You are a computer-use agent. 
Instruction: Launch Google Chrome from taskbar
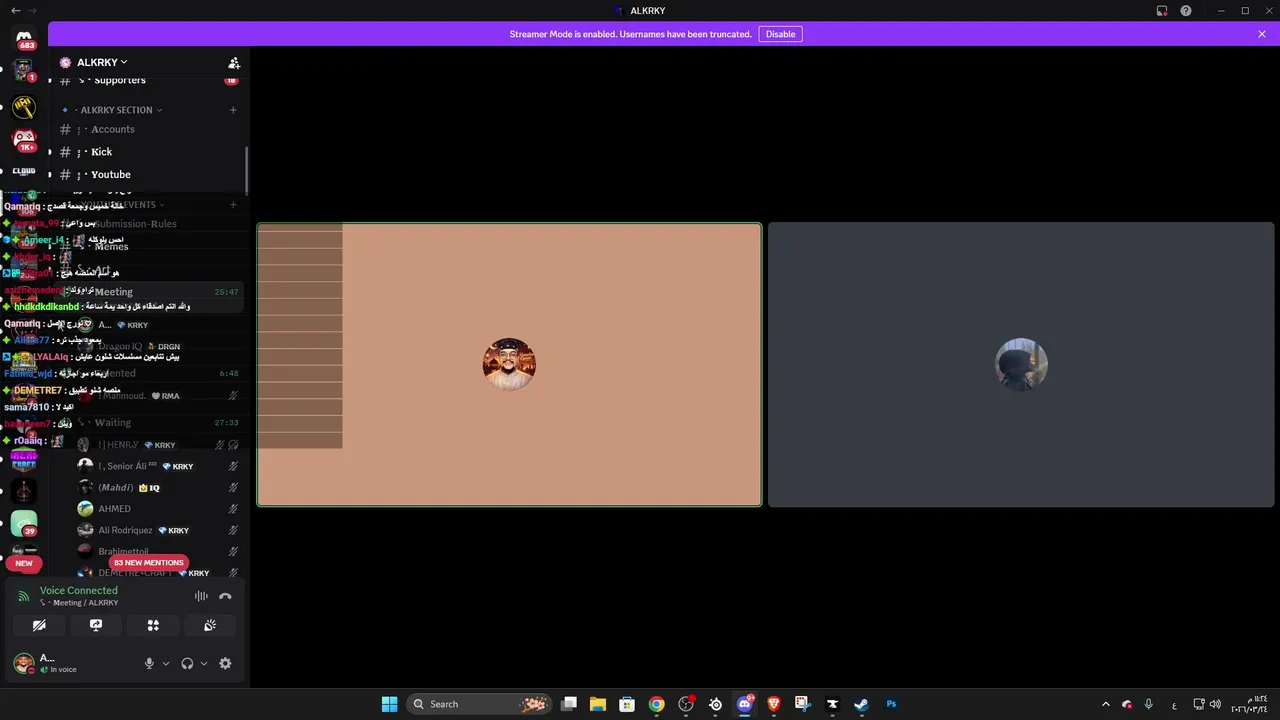656,704
